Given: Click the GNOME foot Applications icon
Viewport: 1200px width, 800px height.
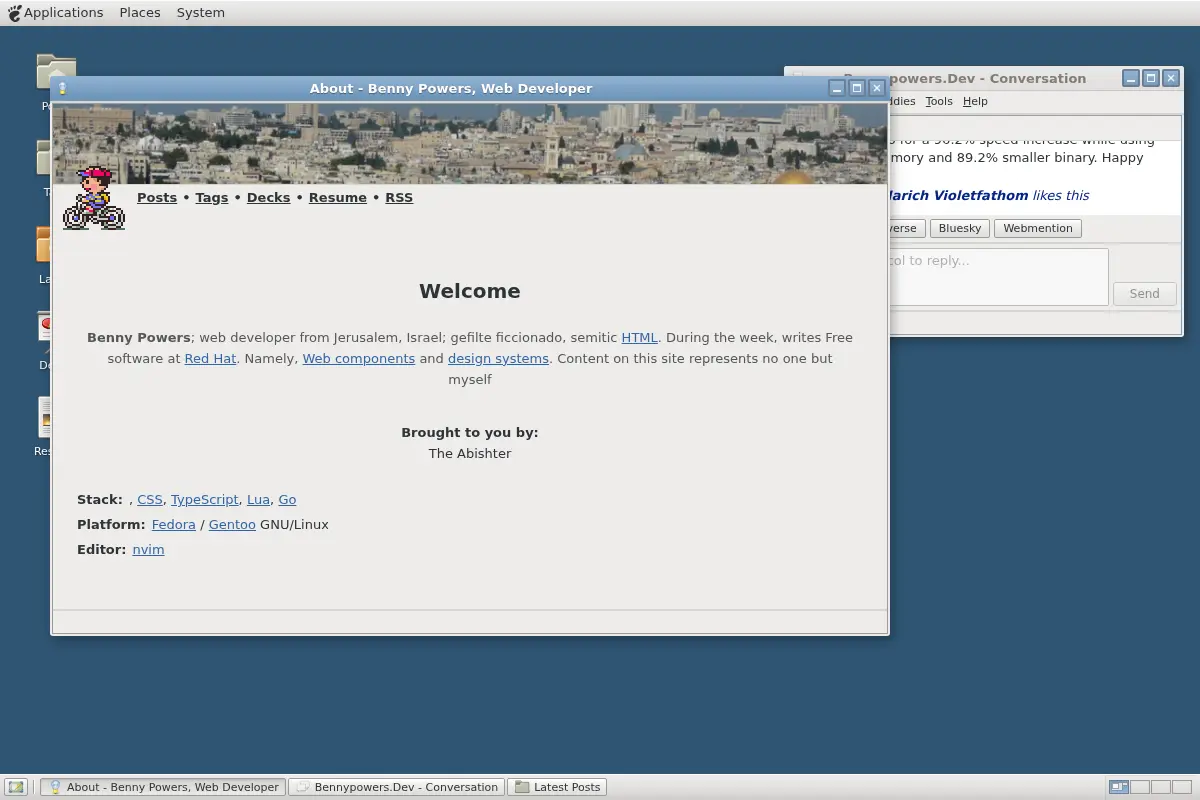Looking at the screenshot, I should pyautogui.click(x=14, y=13).
